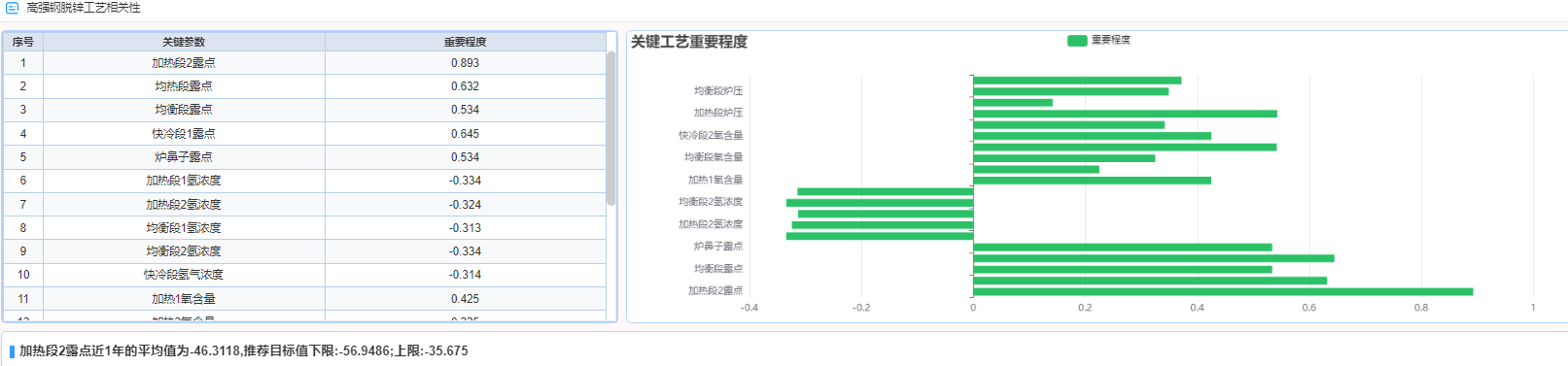Click the 加热段炉压 axis label in chart
Viewport: 1568px width, 366px height.
718,114
